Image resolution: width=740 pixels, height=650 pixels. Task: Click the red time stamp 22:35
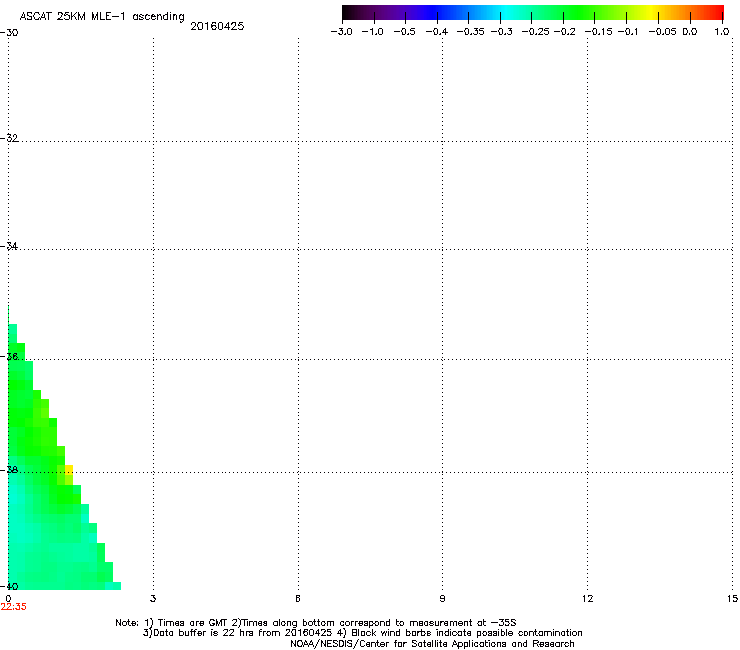click(x=14, y=607)
